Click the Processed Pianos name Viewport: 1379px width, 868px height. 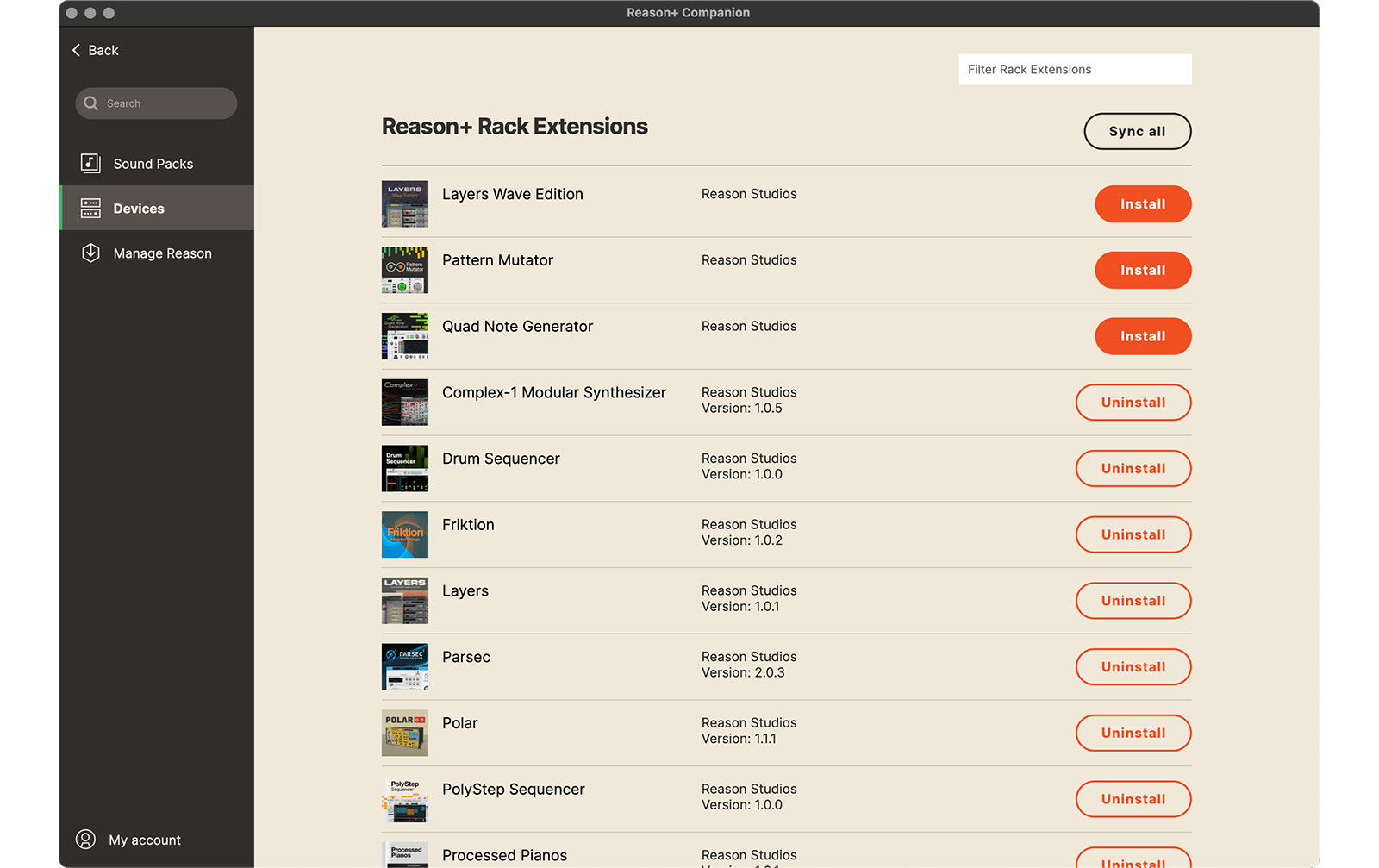click(504, 855)
